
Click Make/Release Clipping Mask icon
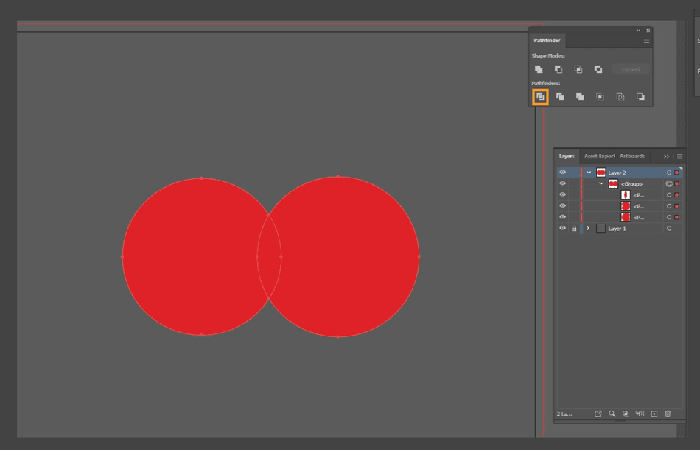click(626, 414)
